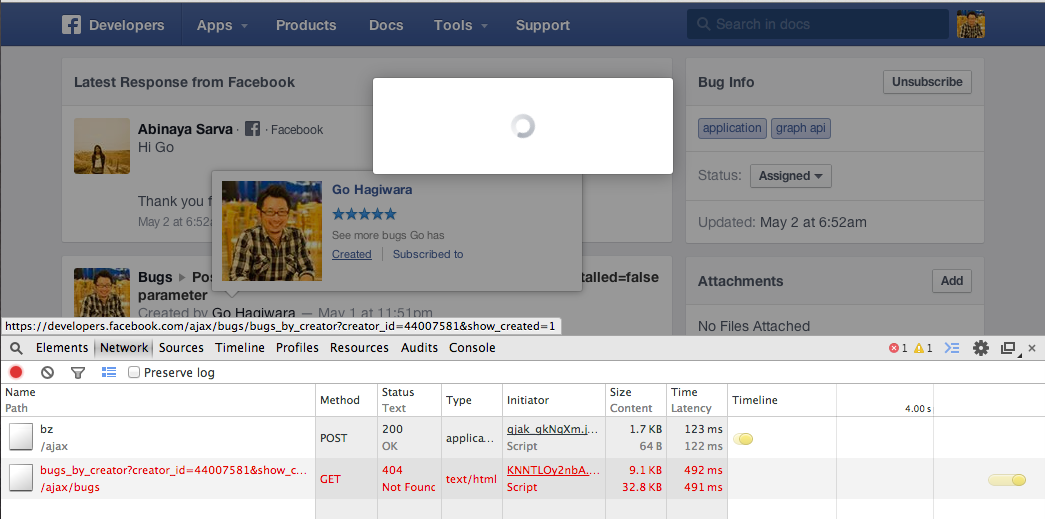Click the Created link in the hovercard
Image resolution: width=1045 pixels, height=519 pixels.
pyautogui.click(x=352, y=254)
